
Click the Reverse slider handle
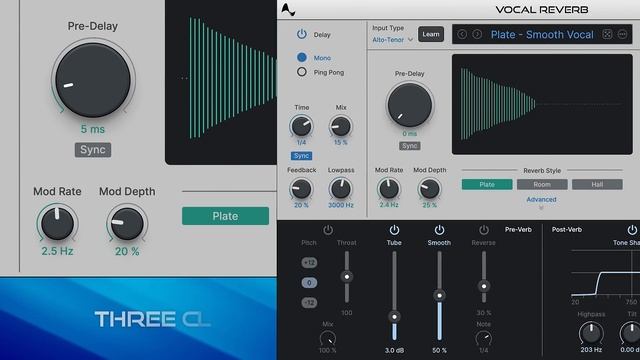484,286
